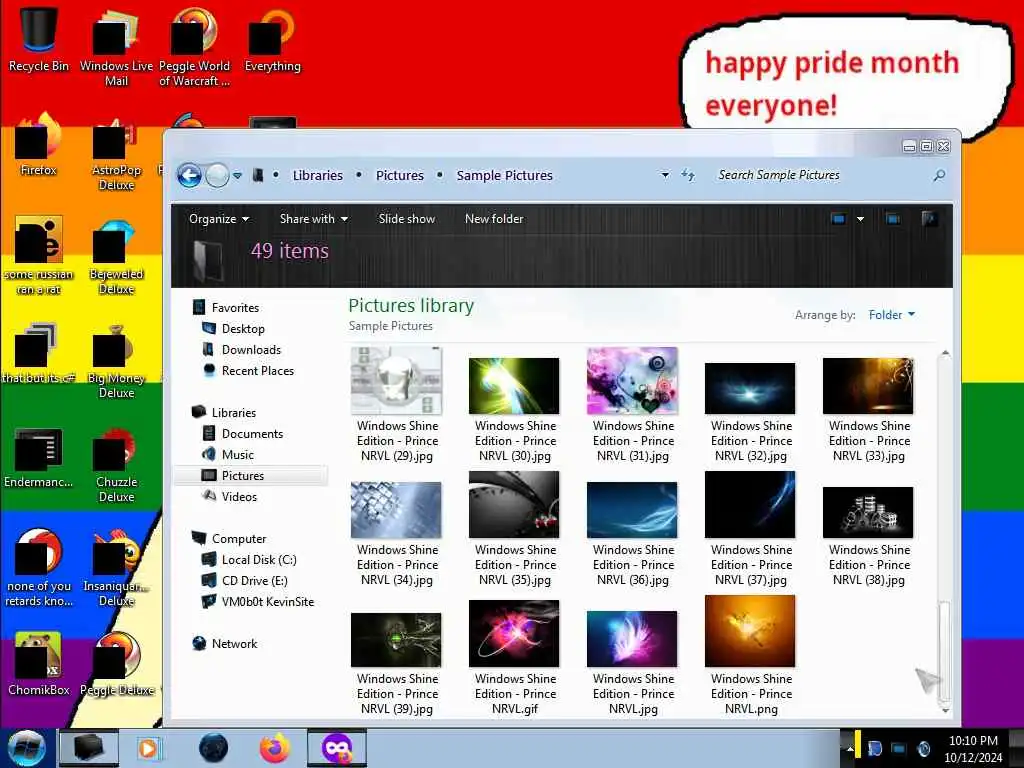
Task: Select thumbnail NRVL (33).jpg
Action: 868,386
